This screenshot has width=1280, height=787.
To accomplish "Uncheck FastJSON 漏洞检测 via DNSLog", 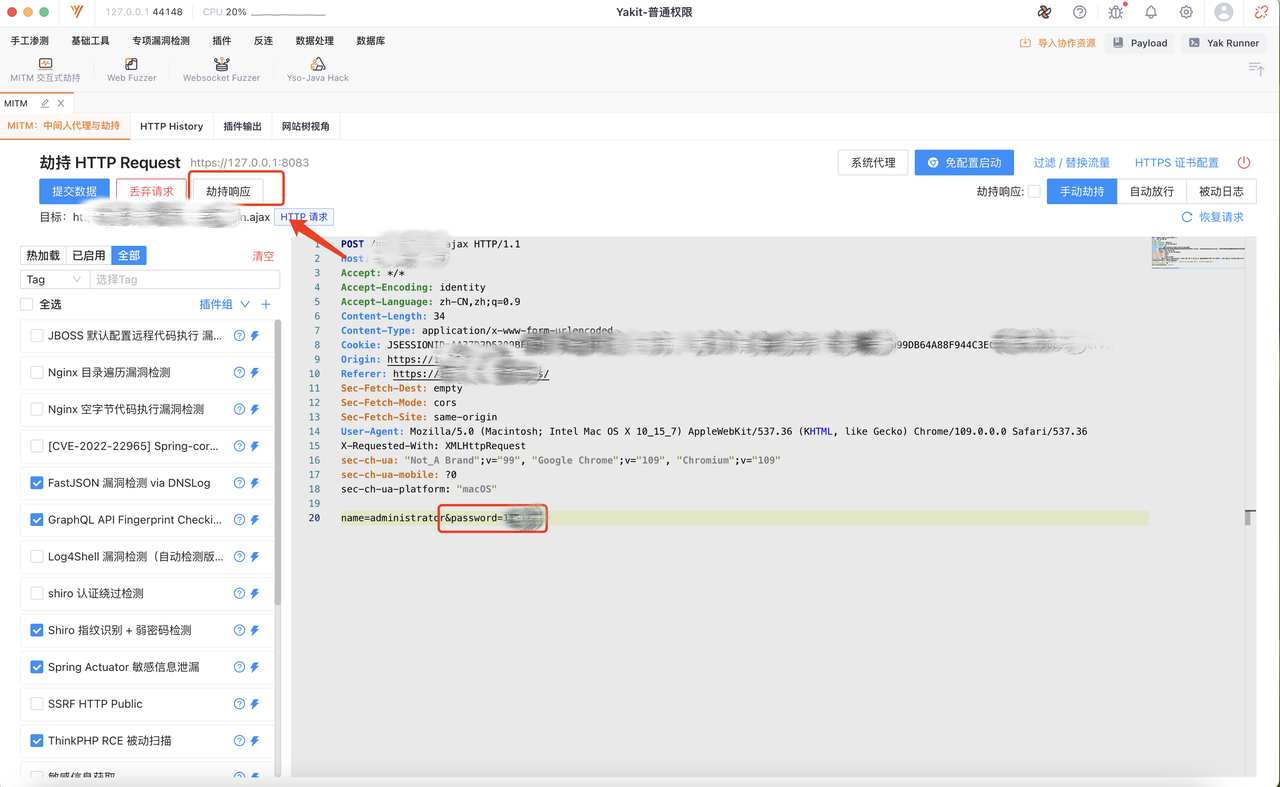I will pos(37,483).
